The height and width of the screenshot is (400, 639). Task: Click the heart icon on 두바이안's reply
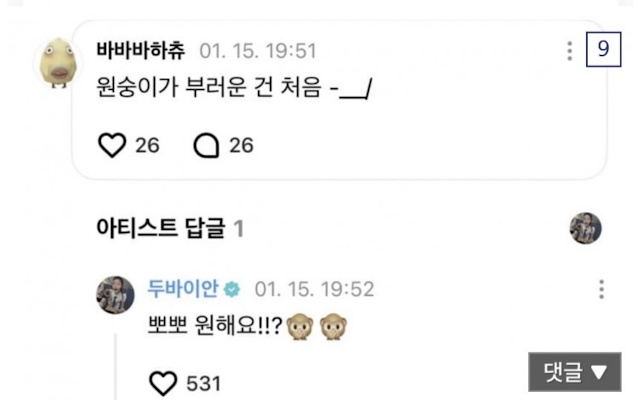(162, 383)
